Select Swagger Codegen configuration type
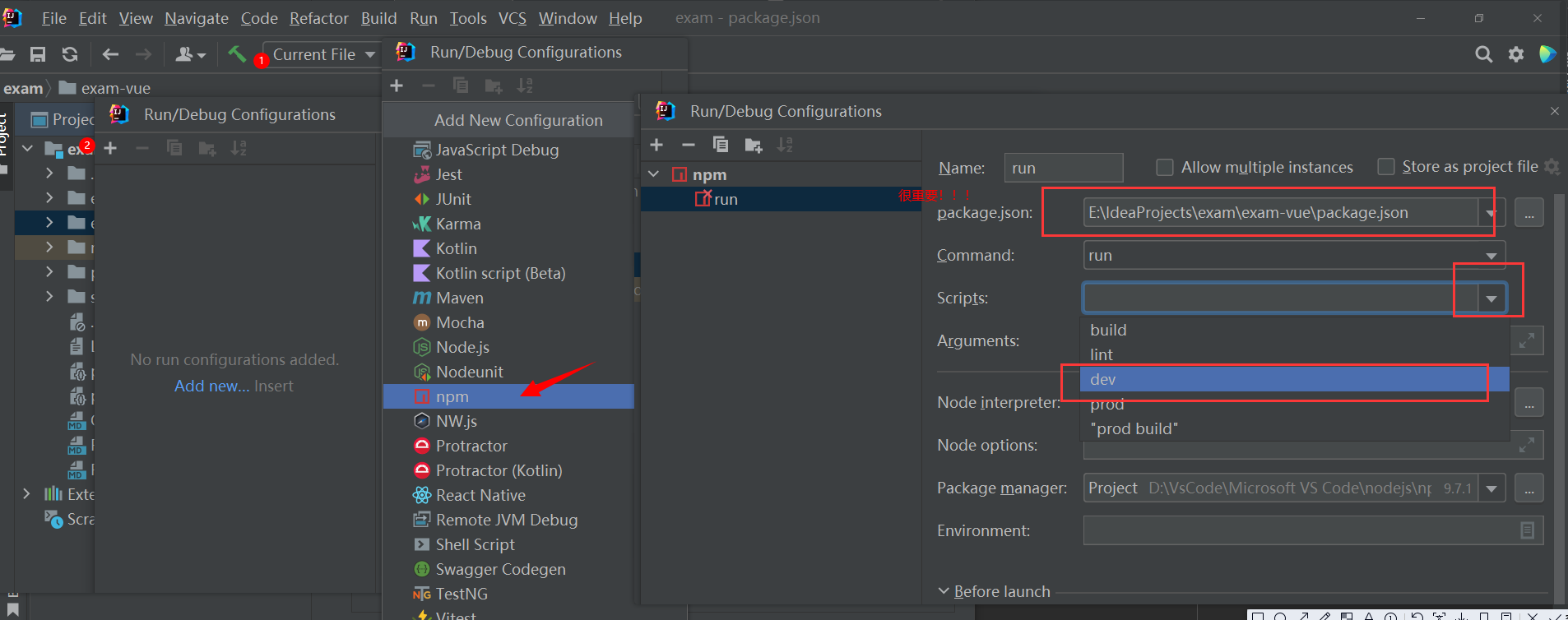The width and height of the screenshot is (1568, 620). click(x=508, y=569)
